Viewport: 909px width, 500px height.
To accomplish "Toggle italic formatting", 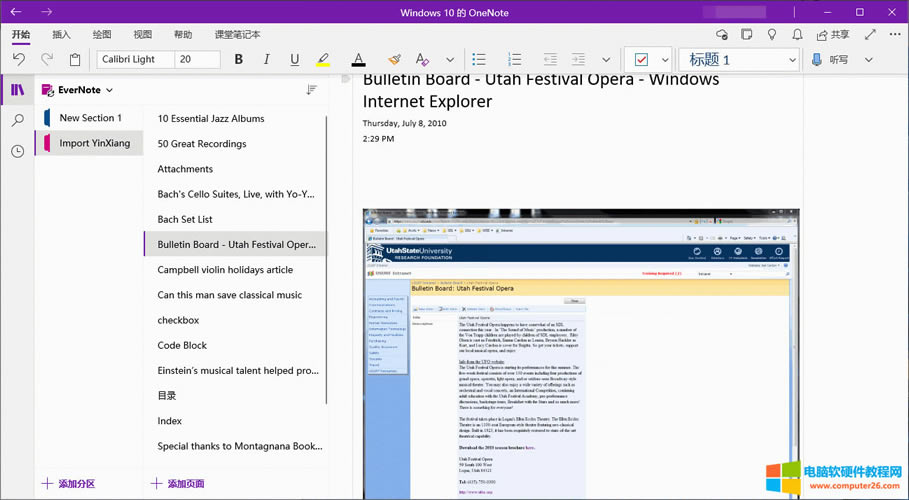I will click(266, 60).
